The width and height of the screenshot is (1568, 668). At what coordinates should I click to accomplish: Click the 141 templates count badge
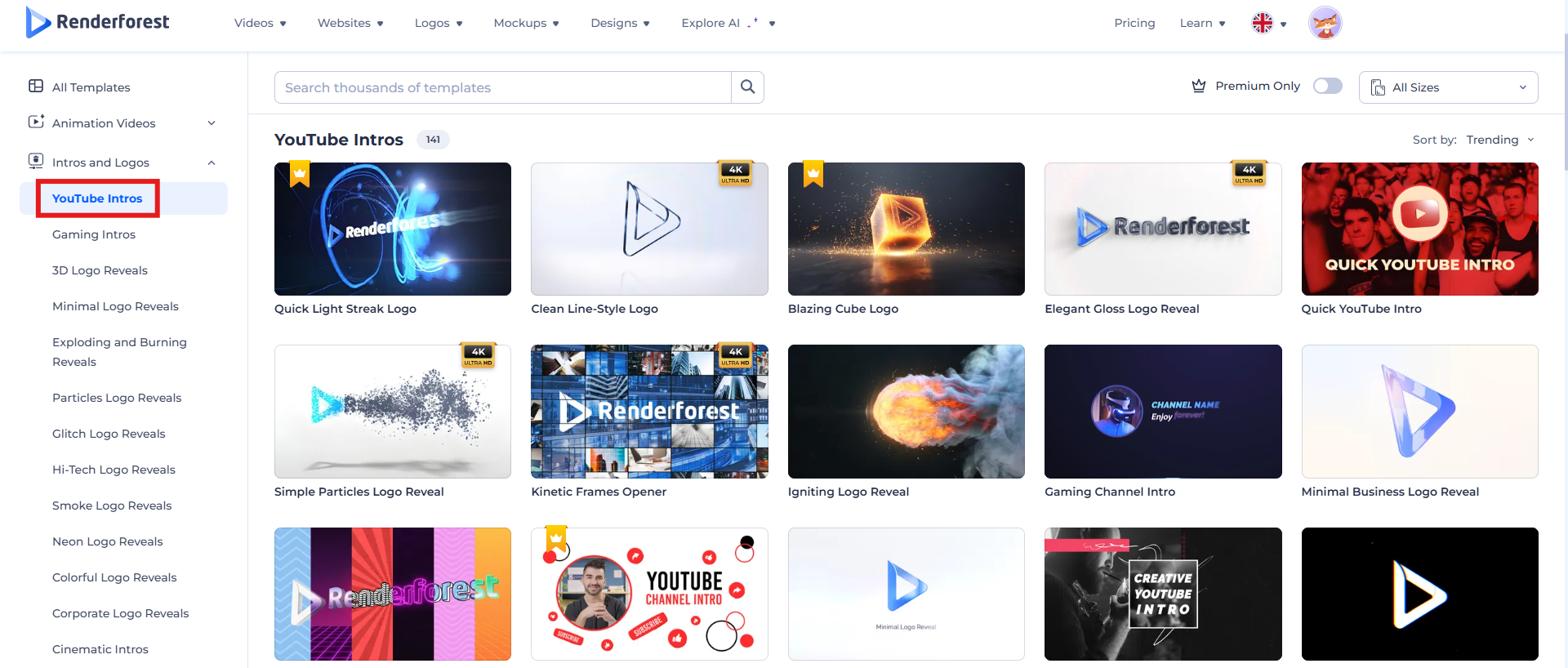(433, 140)
